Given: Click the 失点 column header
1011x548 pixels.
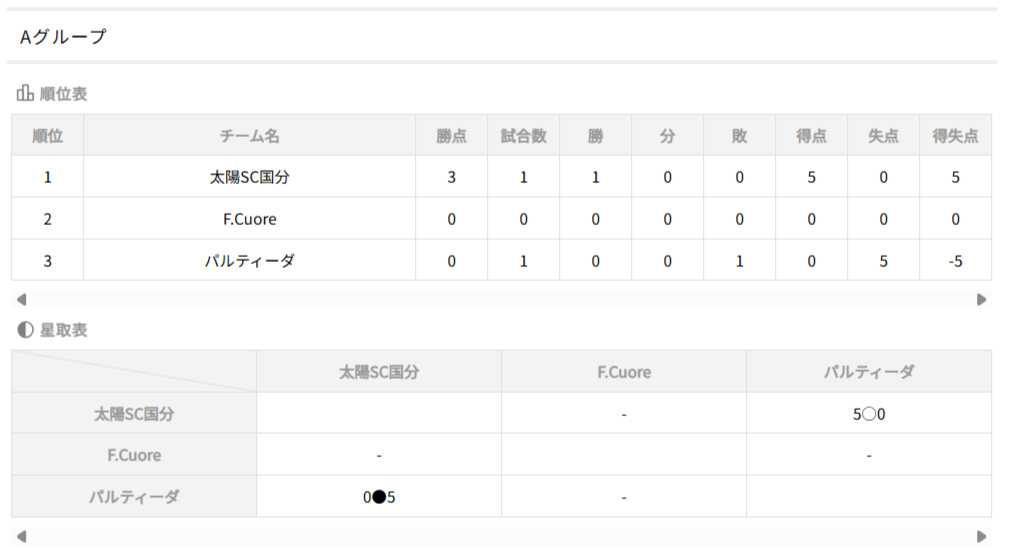Looking at the screenshot, I should [x=883, y=136].
